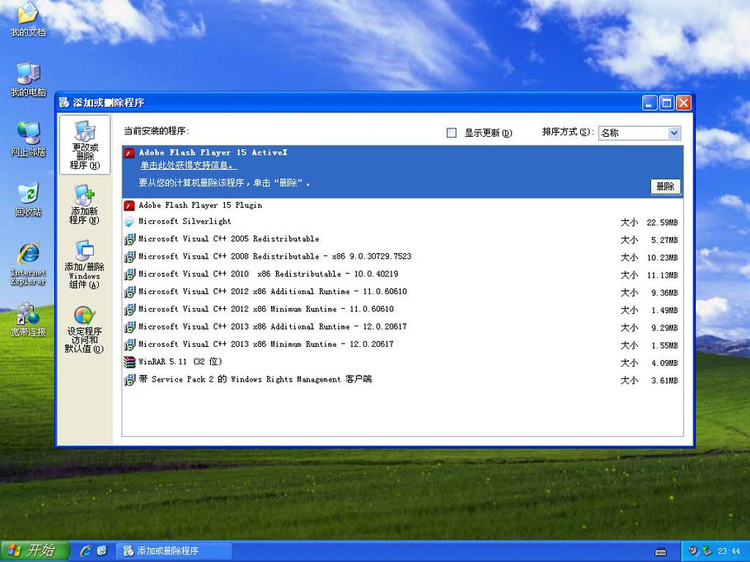The width and height of the screenshot is (750, 562).
Task: Click the 4.09MB size value for WinRAR
Action: coord(664,363)
